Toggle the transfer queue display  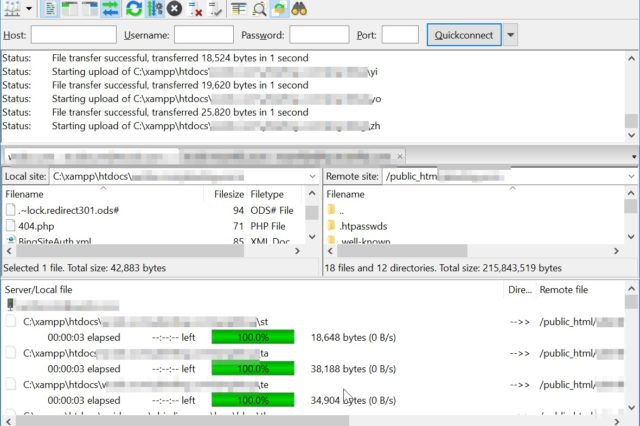(x=110, y=9)
